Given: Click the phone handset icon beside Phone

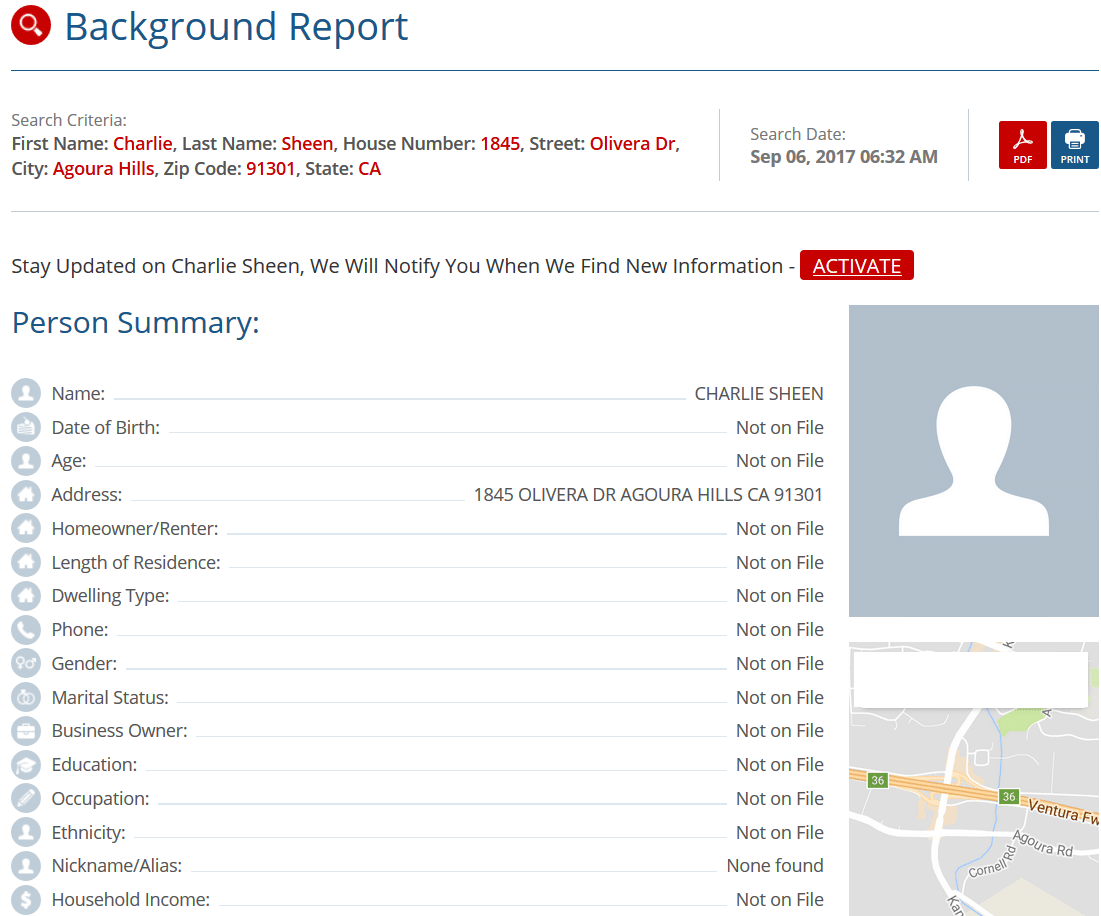Looking at the screenshot, I should click(26, 629).
